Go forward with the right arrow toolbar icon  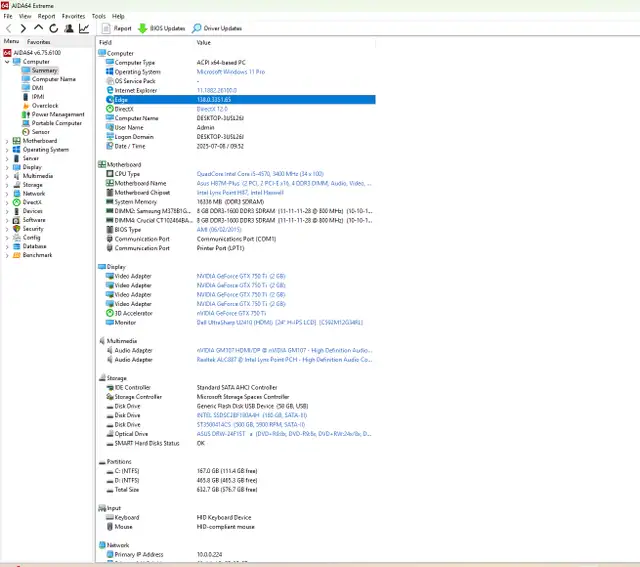pyautogui.click(x=23, y=28)
